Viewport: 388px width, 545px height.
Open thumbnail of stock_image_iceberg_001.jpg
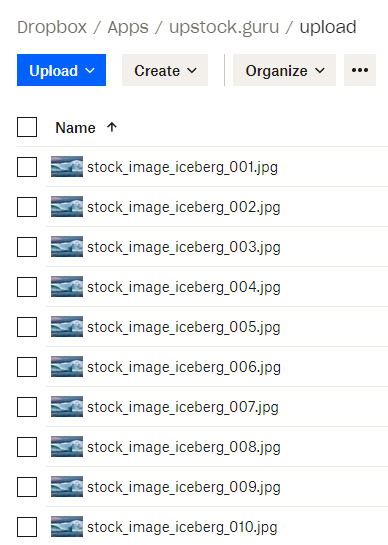pos(67,166)
